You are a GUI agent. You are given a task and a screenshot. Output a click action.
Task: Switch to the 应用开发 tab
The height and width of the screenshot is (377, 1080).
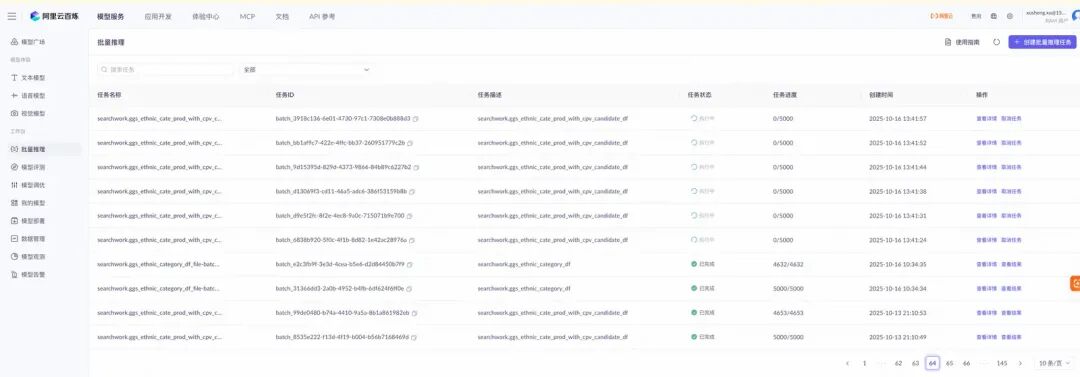tap(158, 16)
